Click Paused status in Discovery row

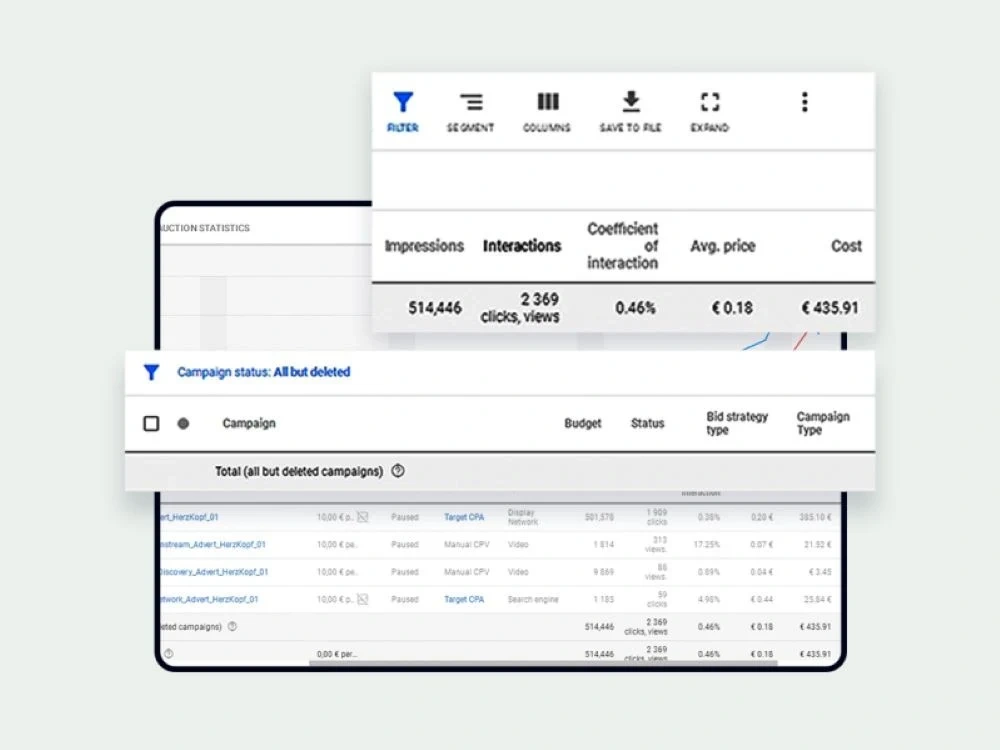tap(404, 571)
